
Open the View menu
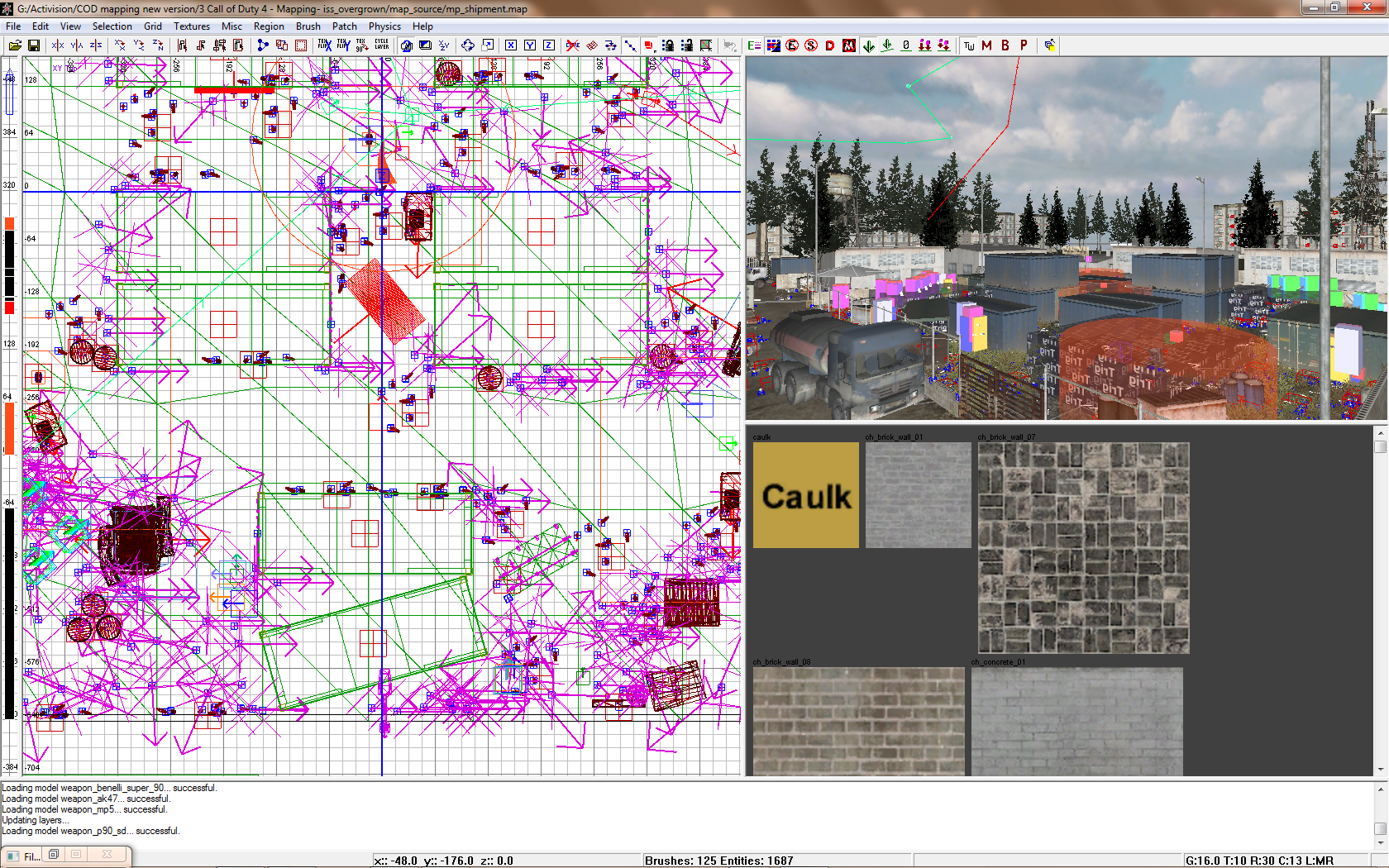click(x=70, y=26)
